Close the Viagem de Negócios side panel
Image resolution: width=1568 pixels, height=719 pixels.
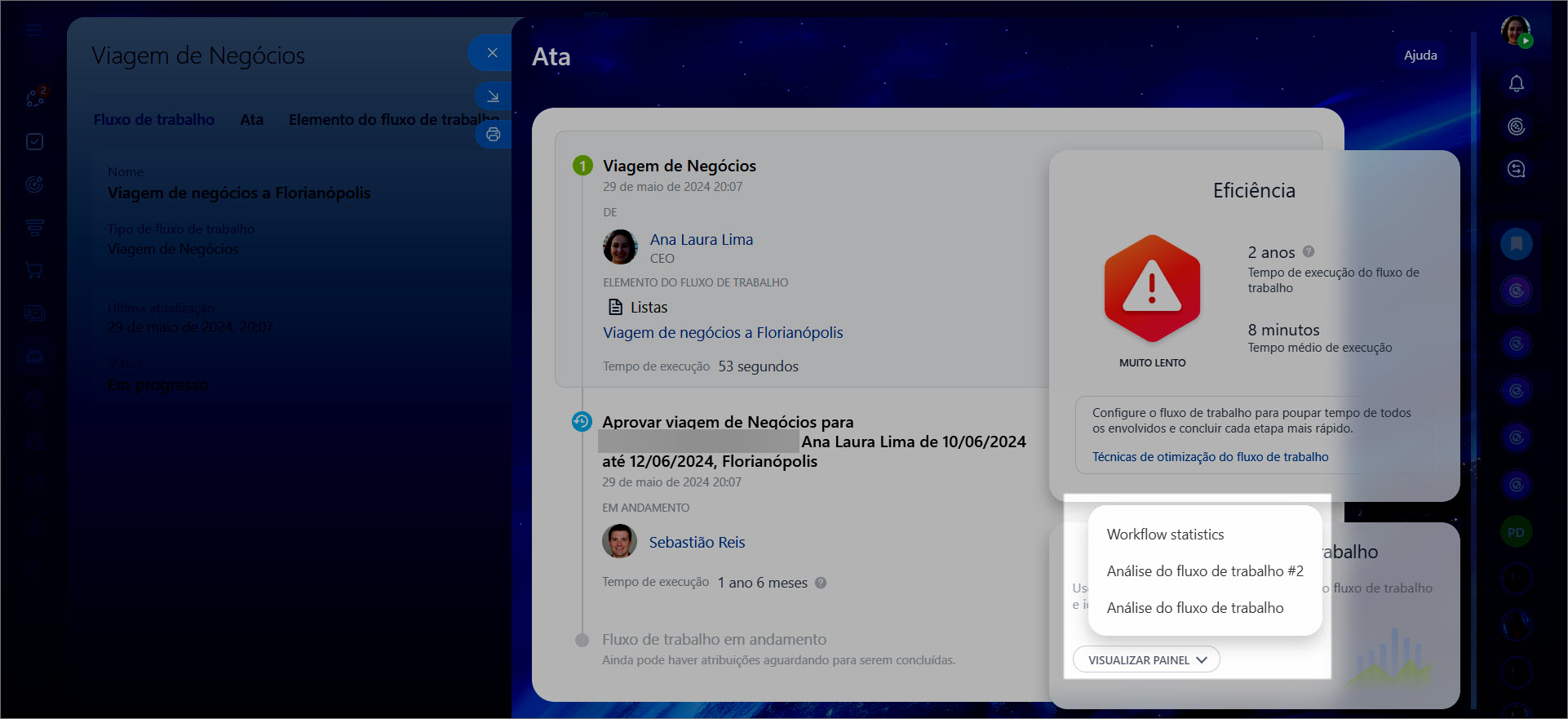pos(492,53)
